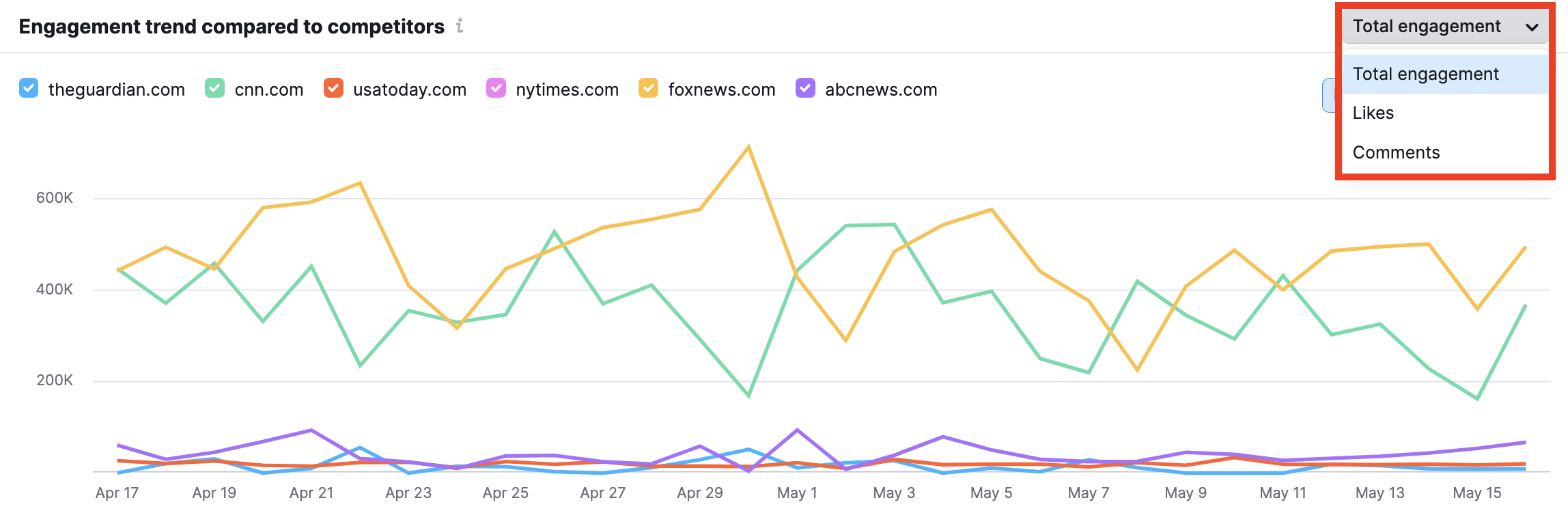Click the highest yellow peak on the chart

pos(748,147)
